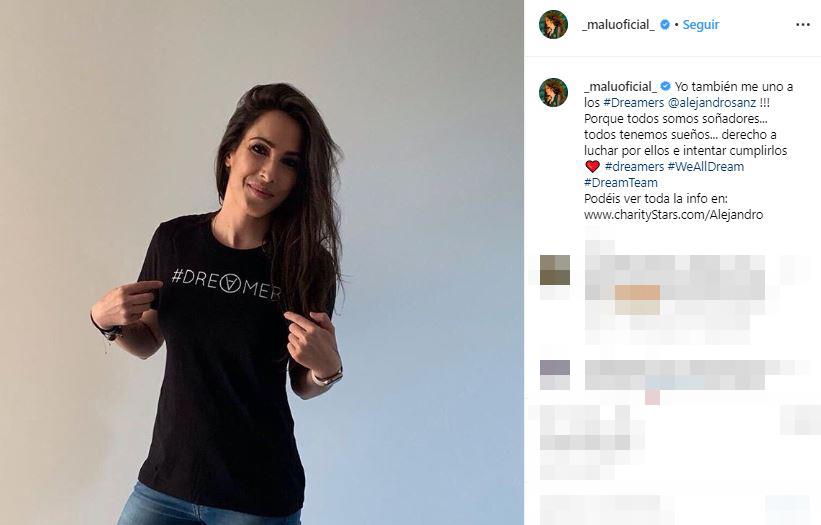Open _maluoficial_ username in the header
Screen dimensions: 821x525
(x=618, y=25)
